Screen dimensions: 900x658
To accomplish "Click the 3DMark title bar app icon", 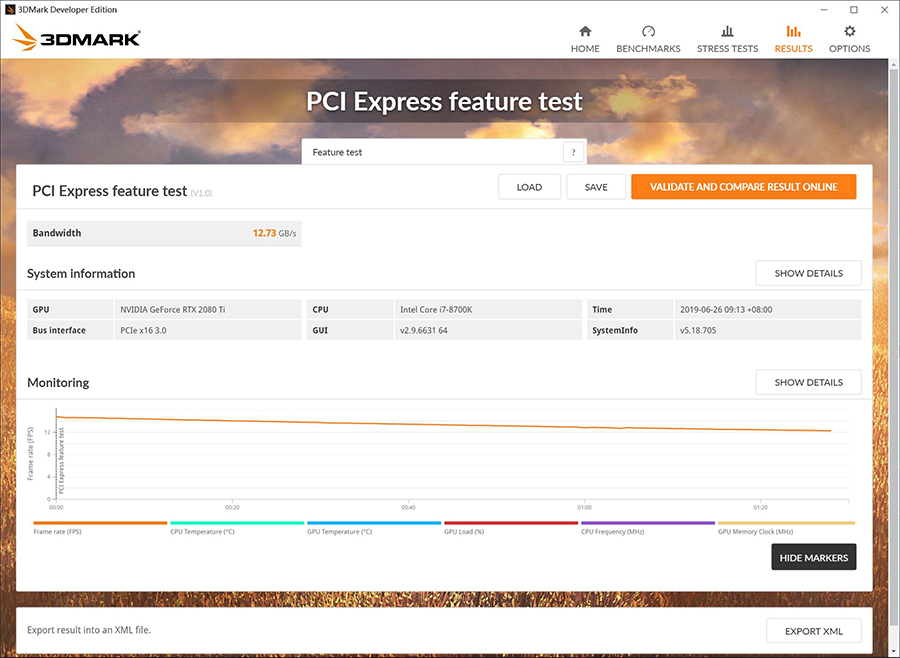I will [x=10, y=9].
